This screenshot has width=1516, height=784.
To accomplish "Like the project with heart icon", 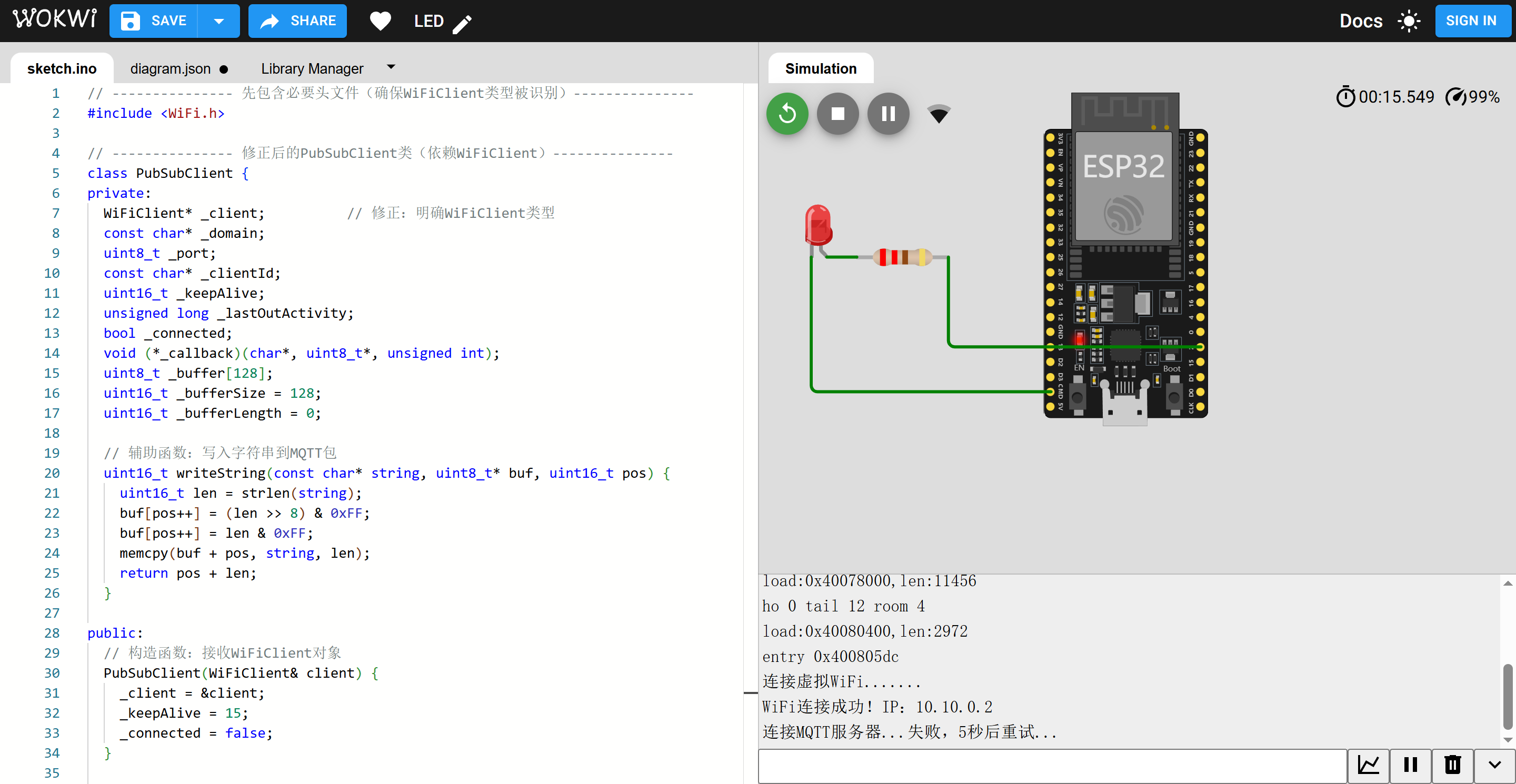I will 380,21.
